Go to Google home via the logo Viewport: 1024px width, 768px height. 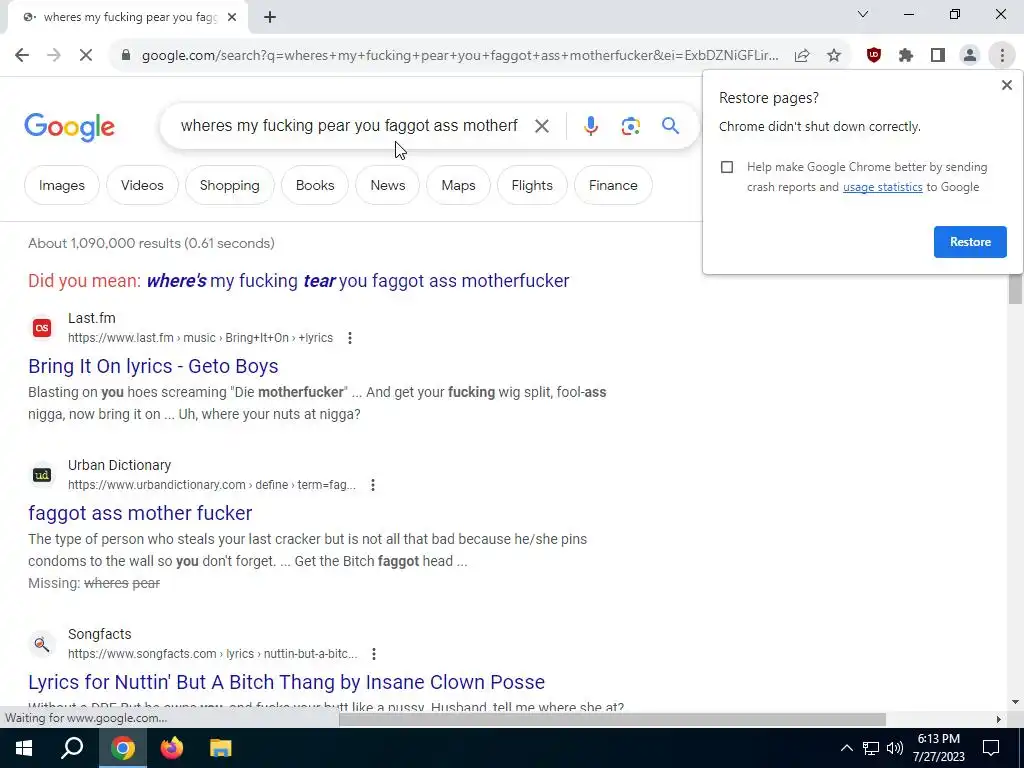tap(69, 127)
